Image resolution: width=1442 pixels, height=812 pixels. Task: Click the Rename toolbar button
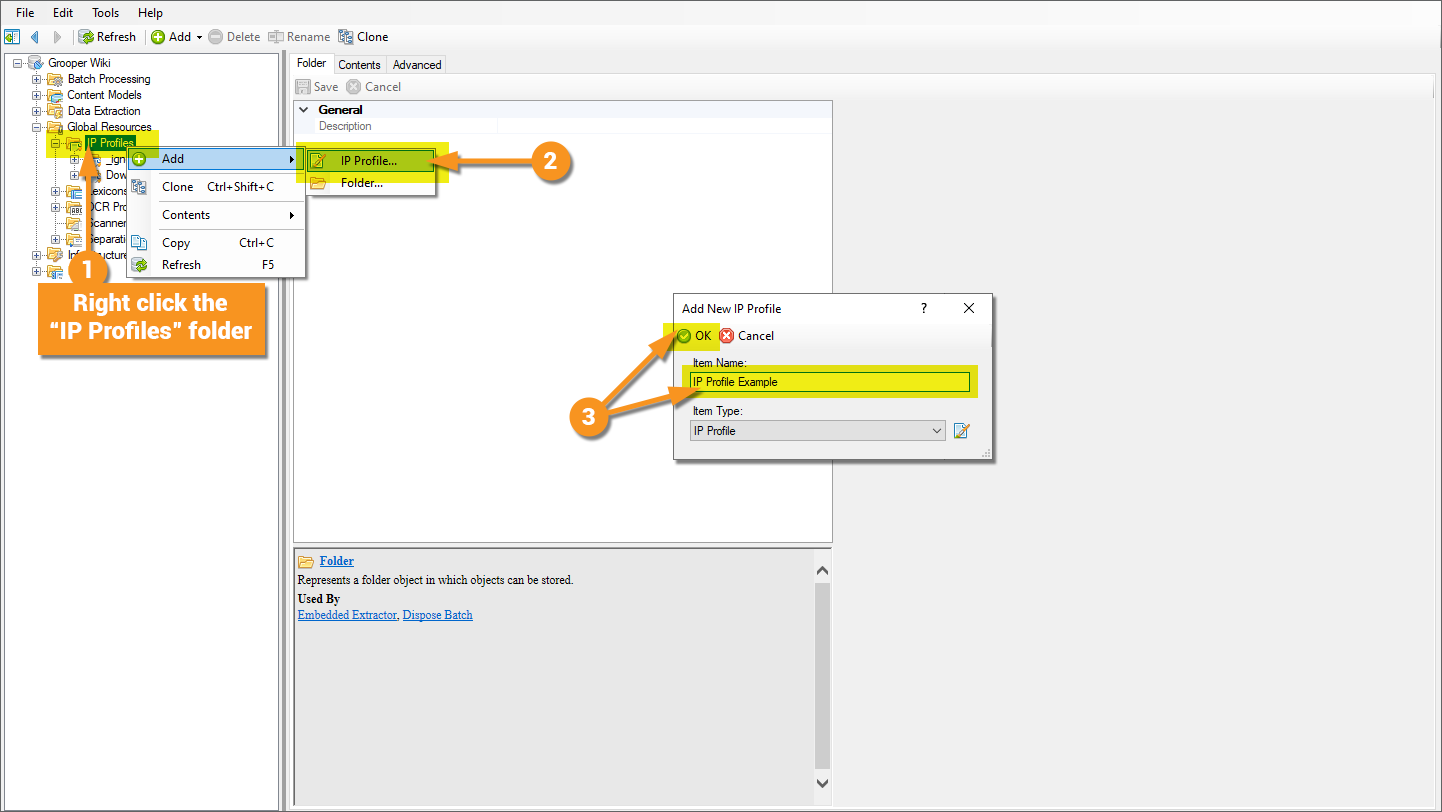point(299,37)
